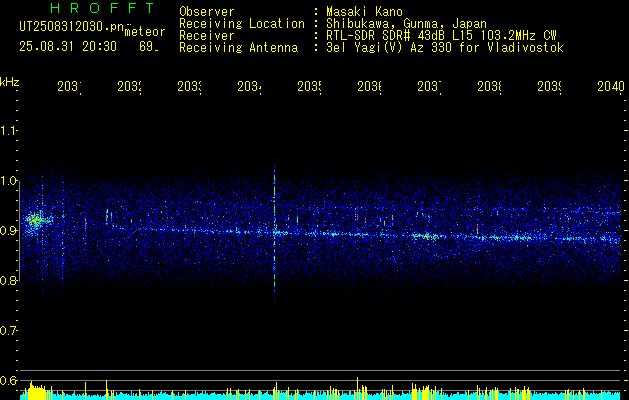Click the Receiving Location label

(242, 24)
